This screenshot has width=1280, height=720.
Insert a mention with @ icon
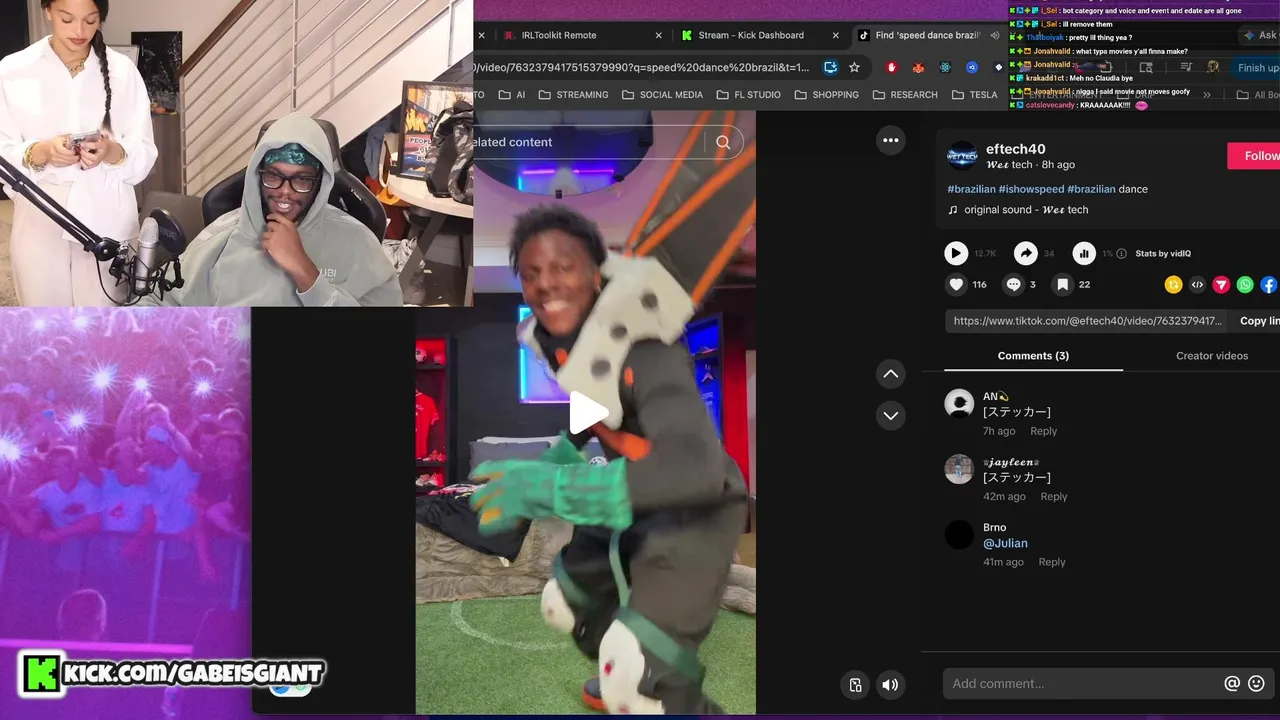[x=1232, y=684]
